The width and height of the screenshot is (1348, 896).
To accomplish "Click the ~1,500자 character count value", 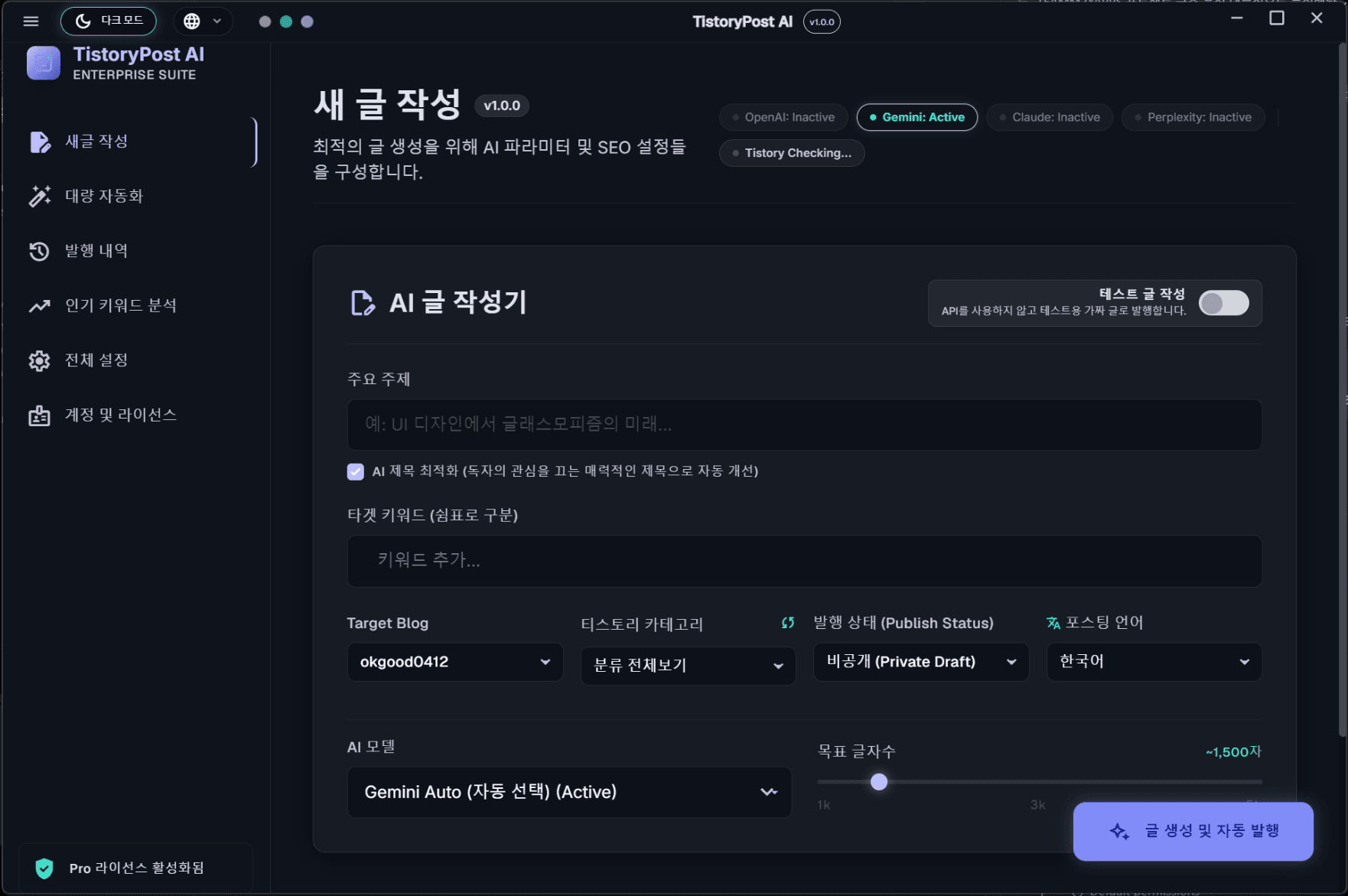I will coord(1233,752).
